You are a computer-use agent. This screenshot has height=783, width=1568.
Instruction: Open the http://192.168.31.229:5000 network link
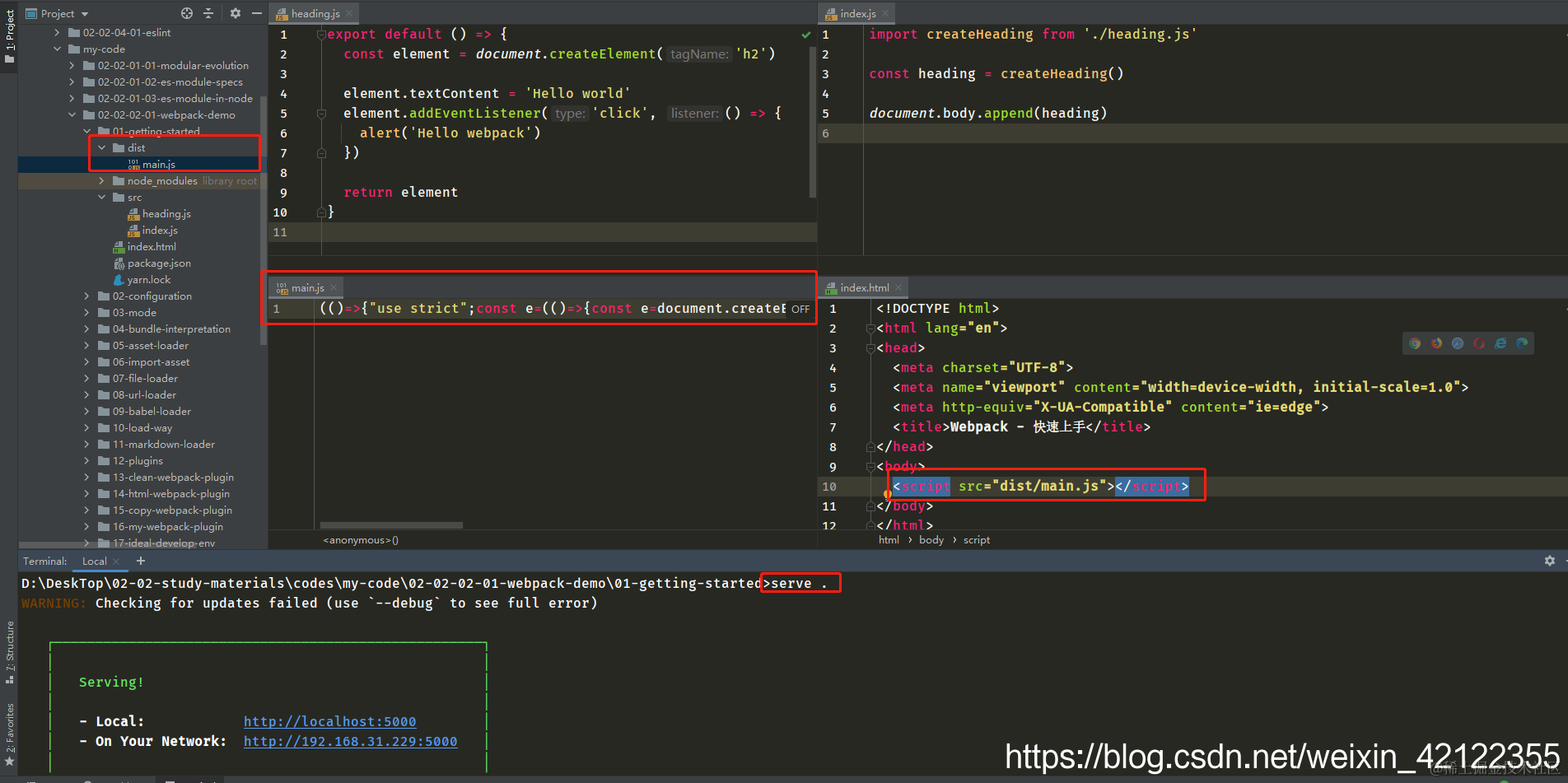[350, 741]
